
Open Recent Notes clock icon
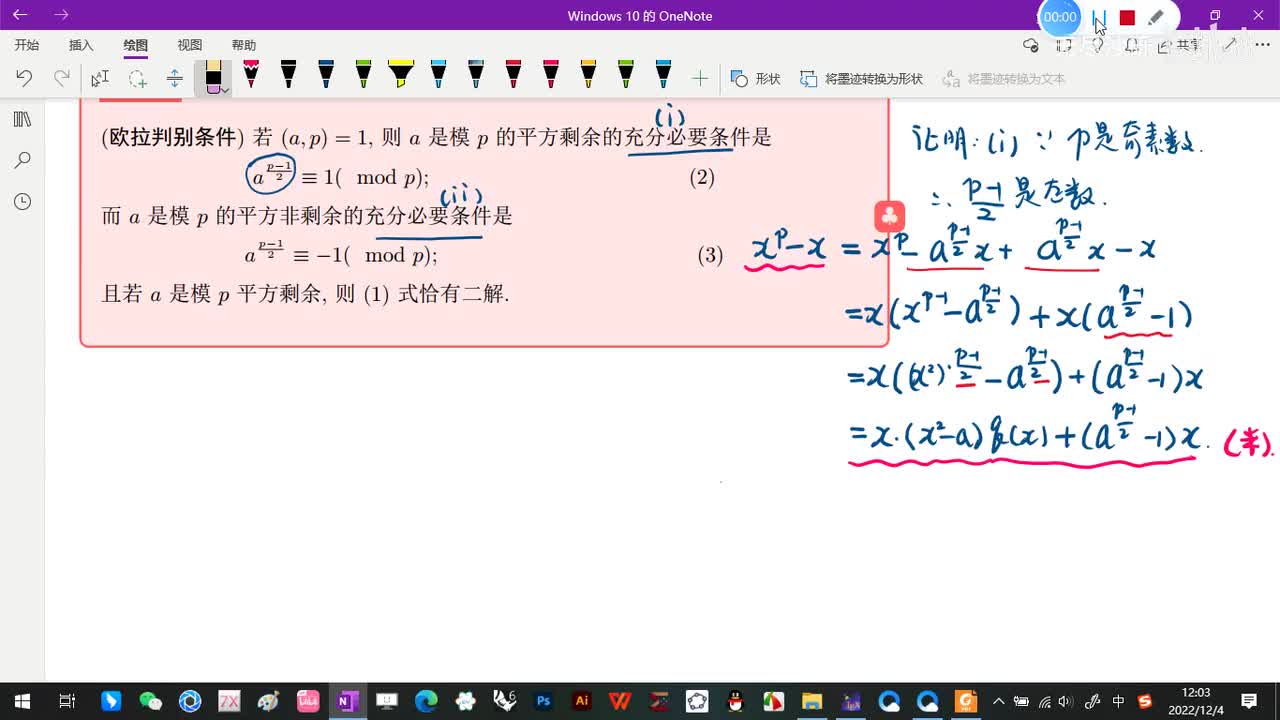click(22, 201)
